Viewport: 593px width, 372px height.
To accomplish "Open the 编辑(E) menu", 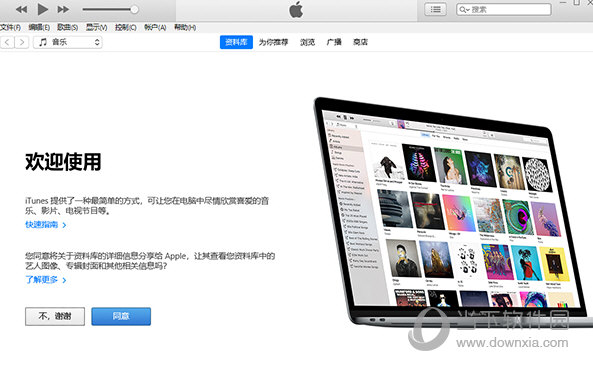I will pos(39,27).
